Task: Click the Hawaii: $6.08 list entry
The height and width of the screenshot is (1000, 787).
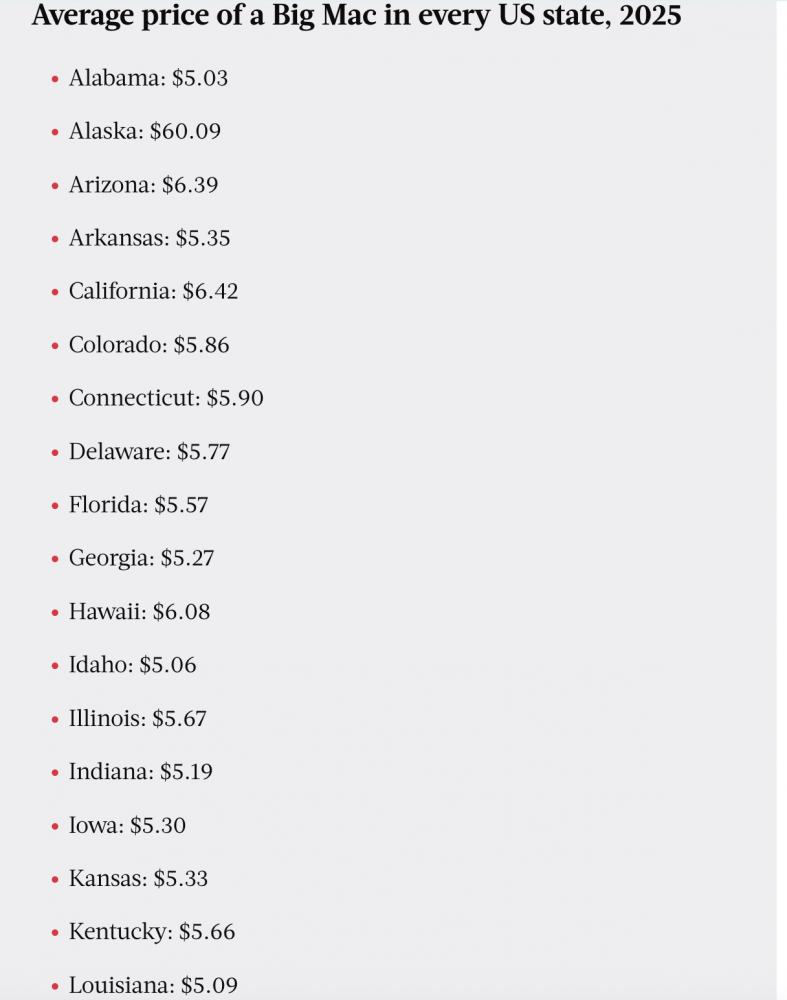Action: tap(139, 612)
